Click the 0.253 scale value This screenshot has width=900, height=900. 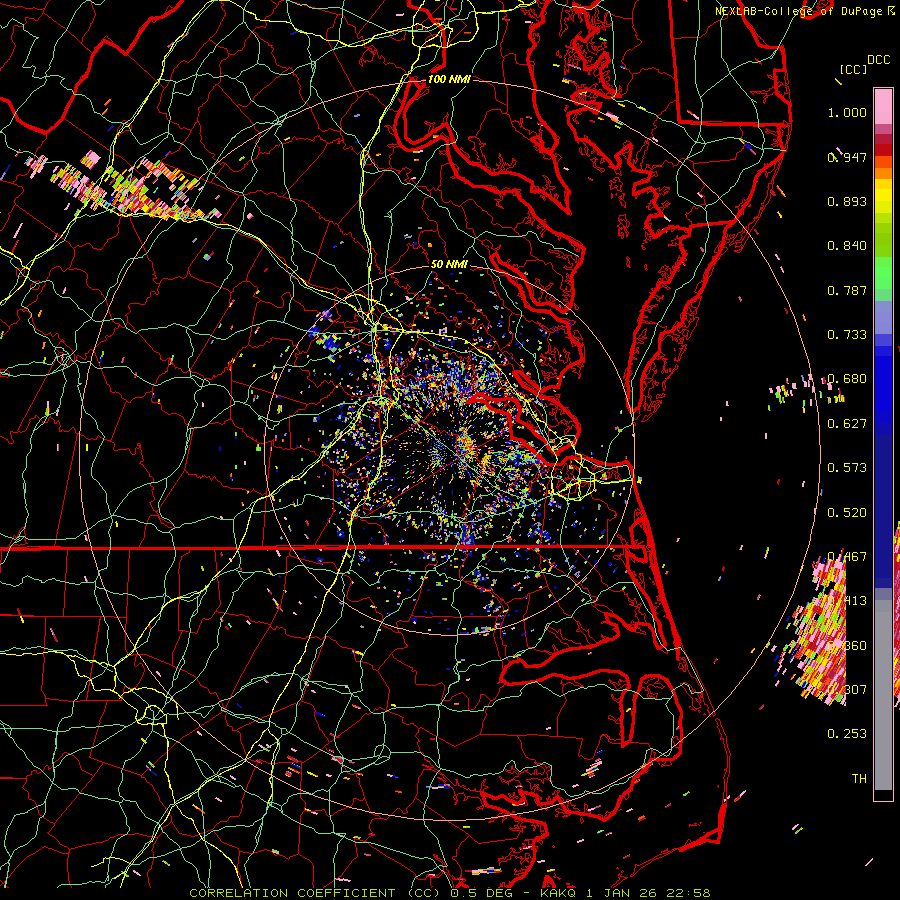pyautogui.click(x=847, y=734)
